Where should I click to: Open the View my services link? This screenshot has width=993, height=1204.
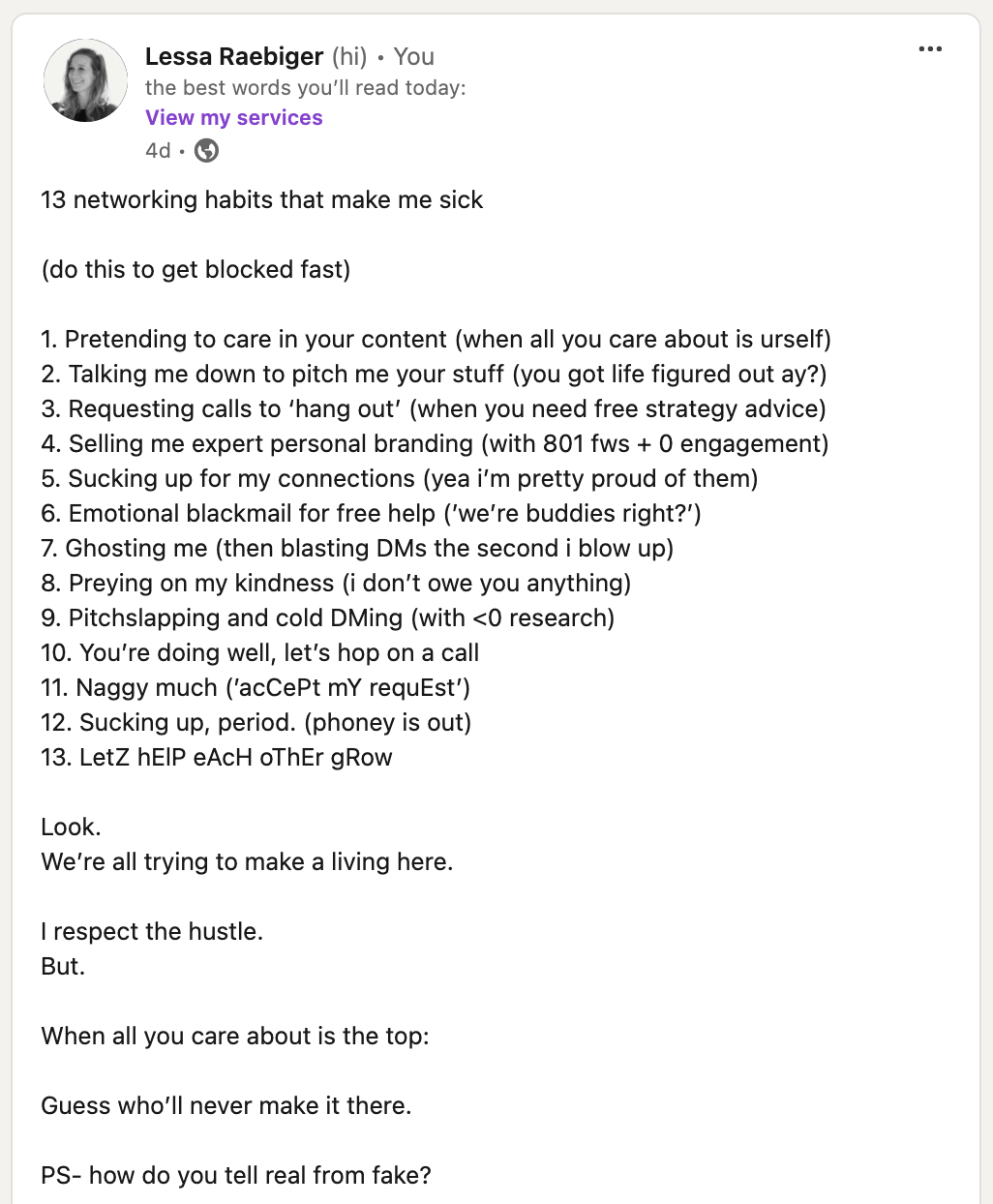pyautogui.click(x=234, y=117)
